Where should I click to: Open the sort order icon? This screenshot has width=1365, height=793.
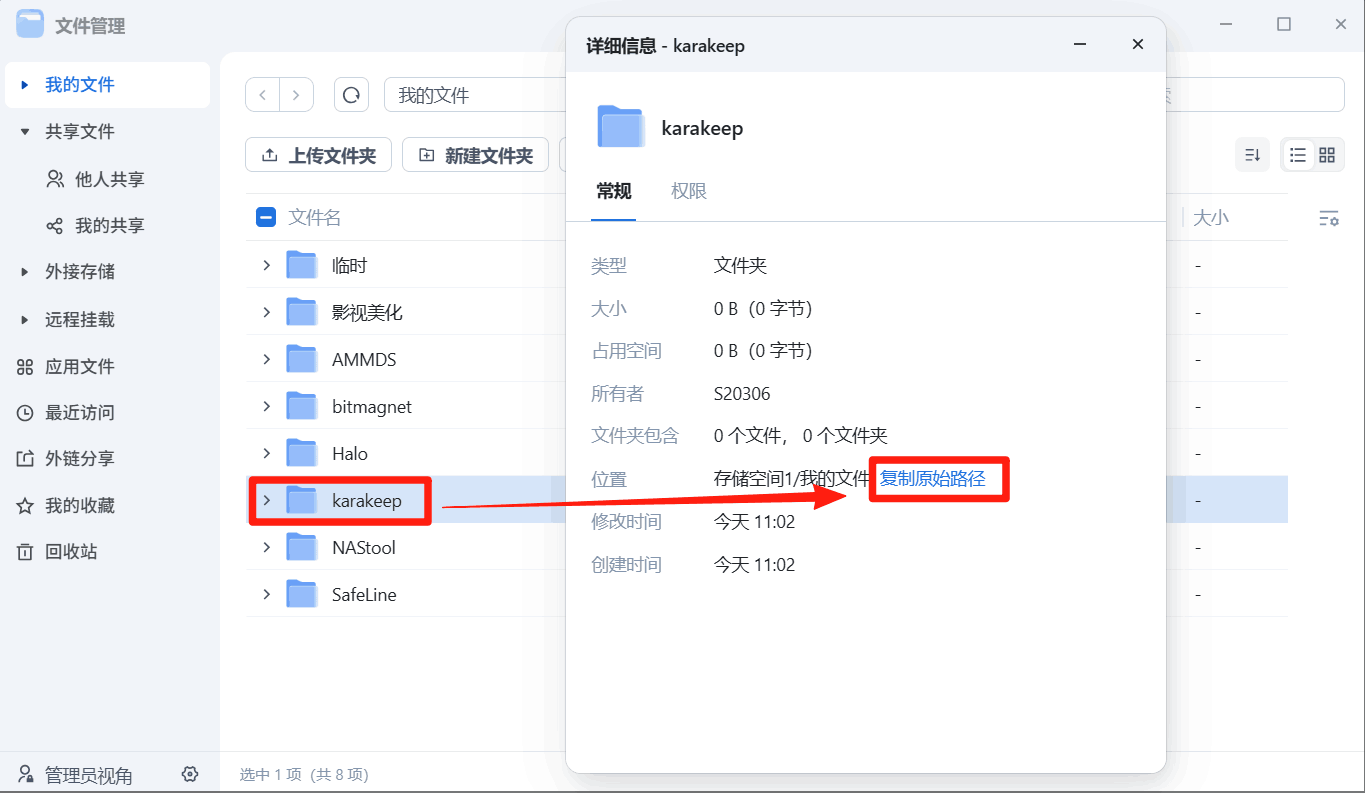1252,155
